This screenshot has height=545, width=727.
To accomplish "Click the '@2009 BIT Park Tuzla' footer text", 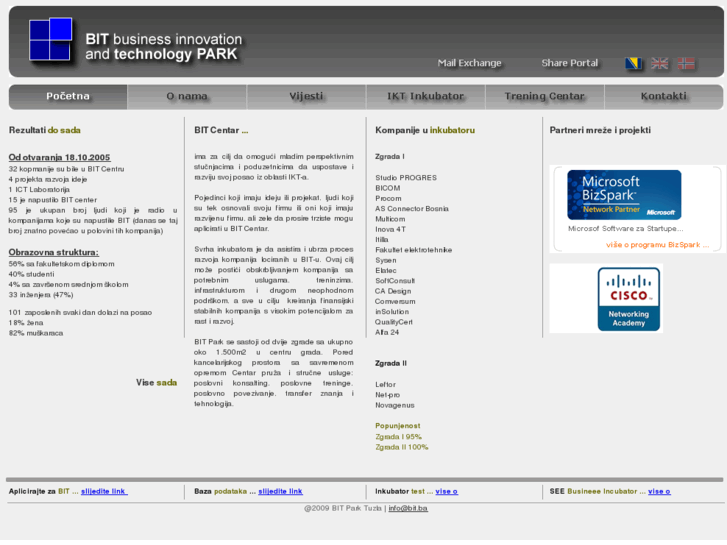I will coord(343,508).
